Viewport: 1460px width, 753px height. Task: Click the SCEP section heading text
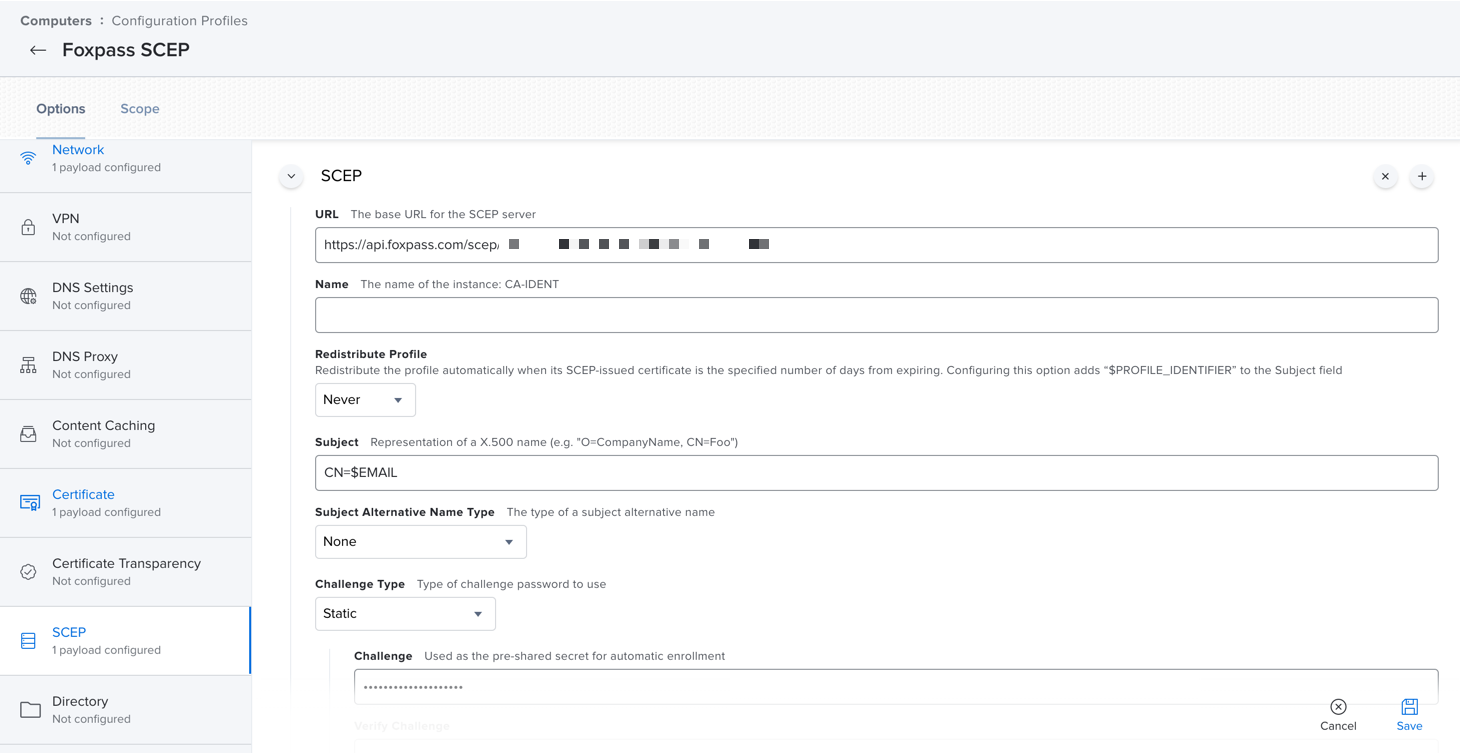(341, 176)
